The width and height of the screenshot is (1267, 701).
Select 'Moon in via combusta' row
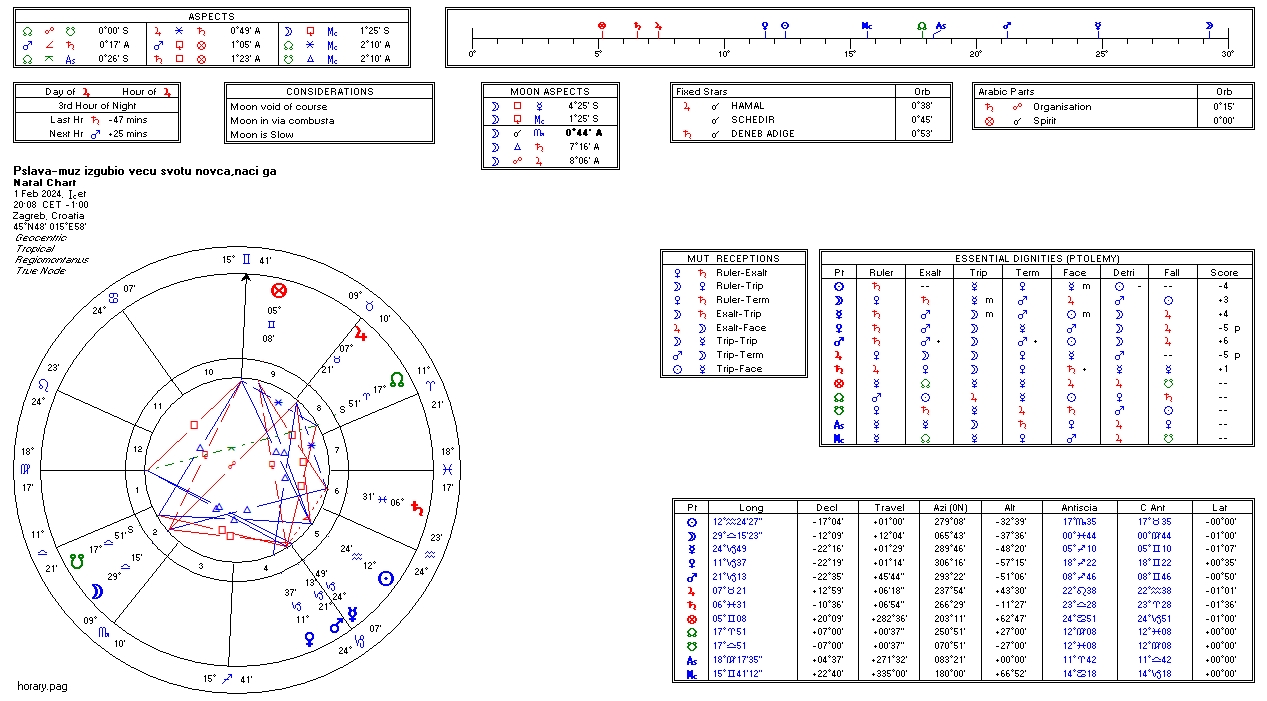pyautogui.click(x=282, y=120)
